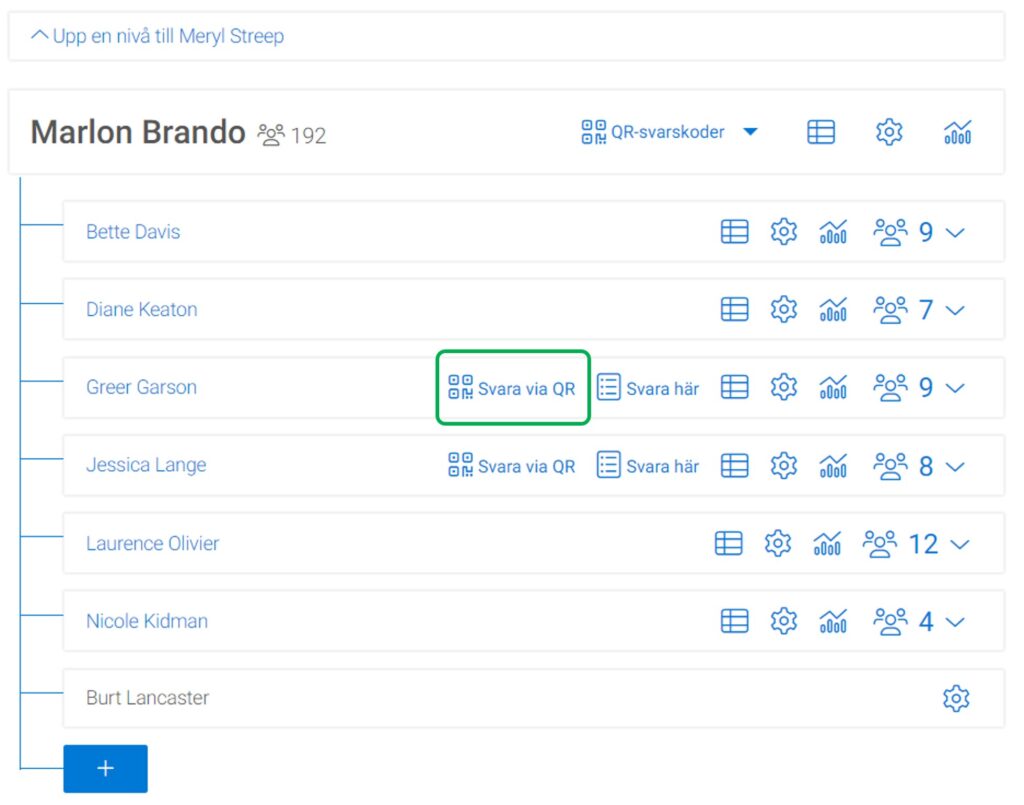Viewport: 1024px width, 805px height.
Task: Open Marlon Brando table view icon
Action: click(821, 132)
